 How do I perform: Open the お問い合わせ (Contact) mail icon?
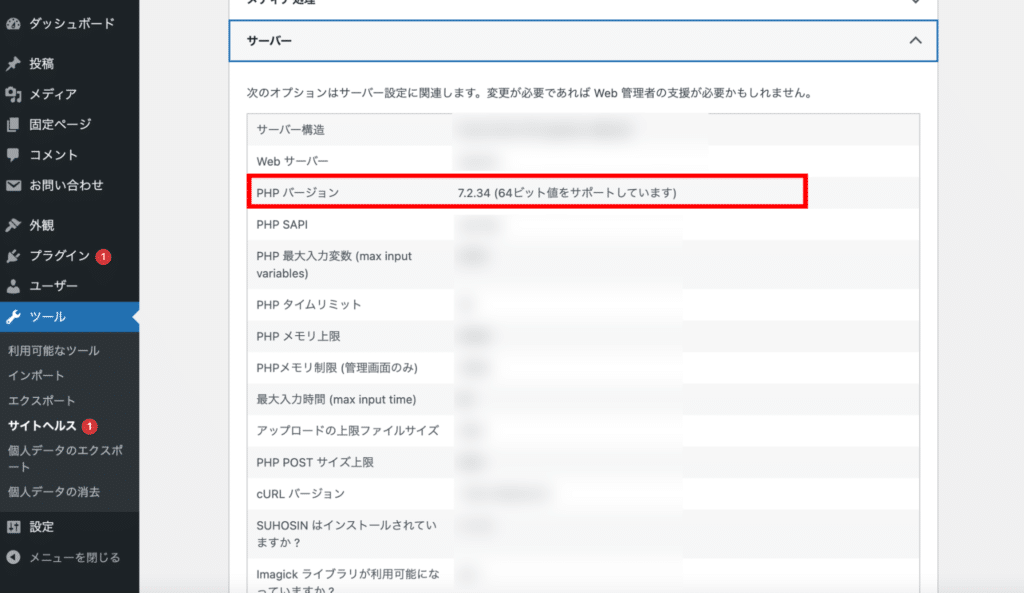pos(13,185)
